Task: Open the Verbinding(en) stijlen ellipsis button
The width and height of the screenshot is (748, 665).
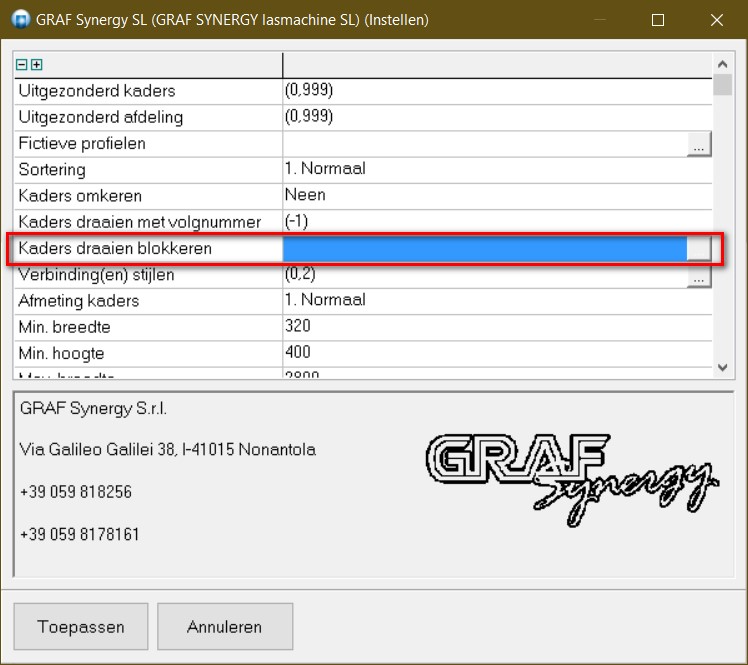Action: coord(699,276)
